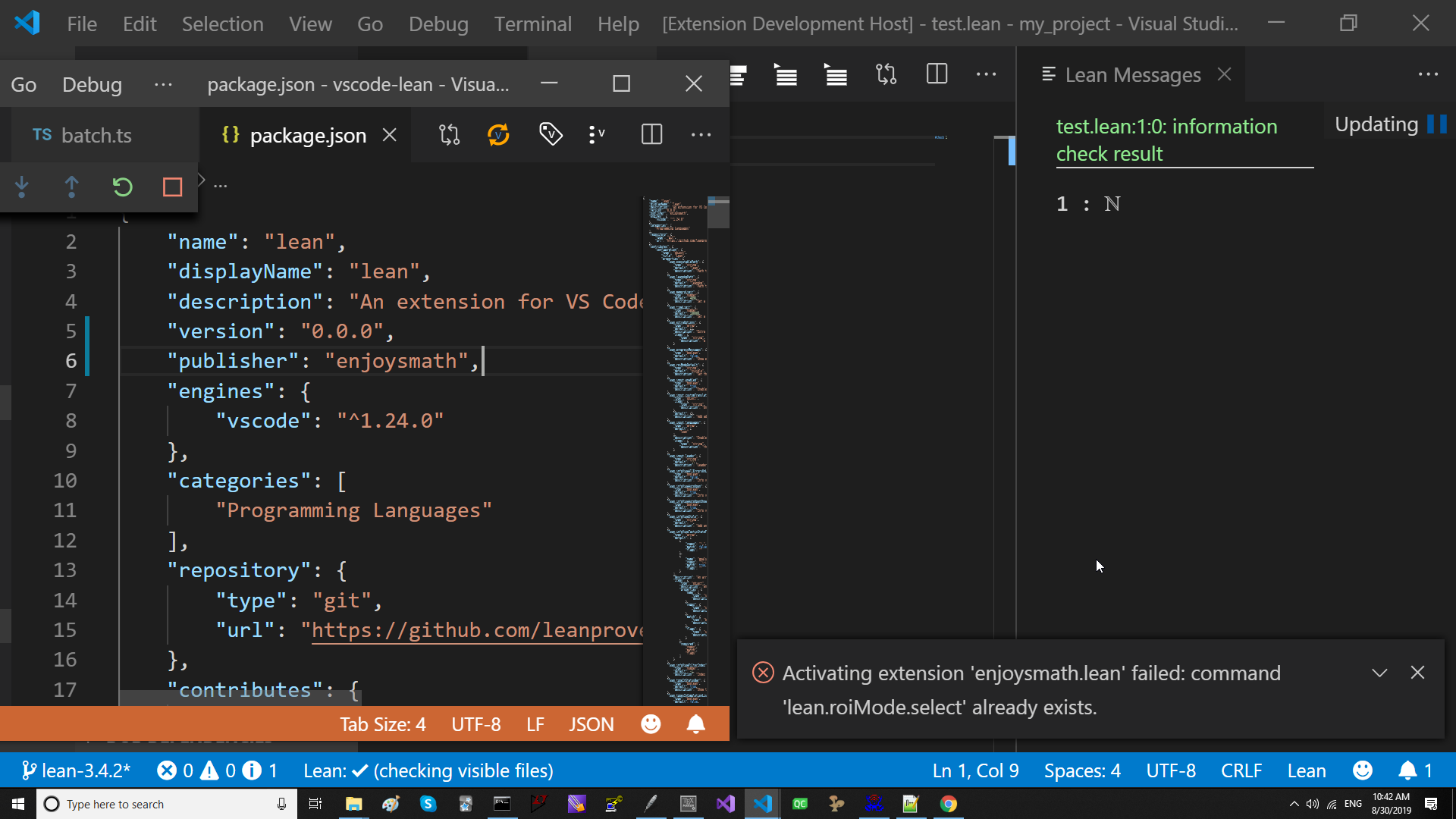Click the Step Out debug icon
This screenshot has width=1456, height=819.
[x=71, y=187]
